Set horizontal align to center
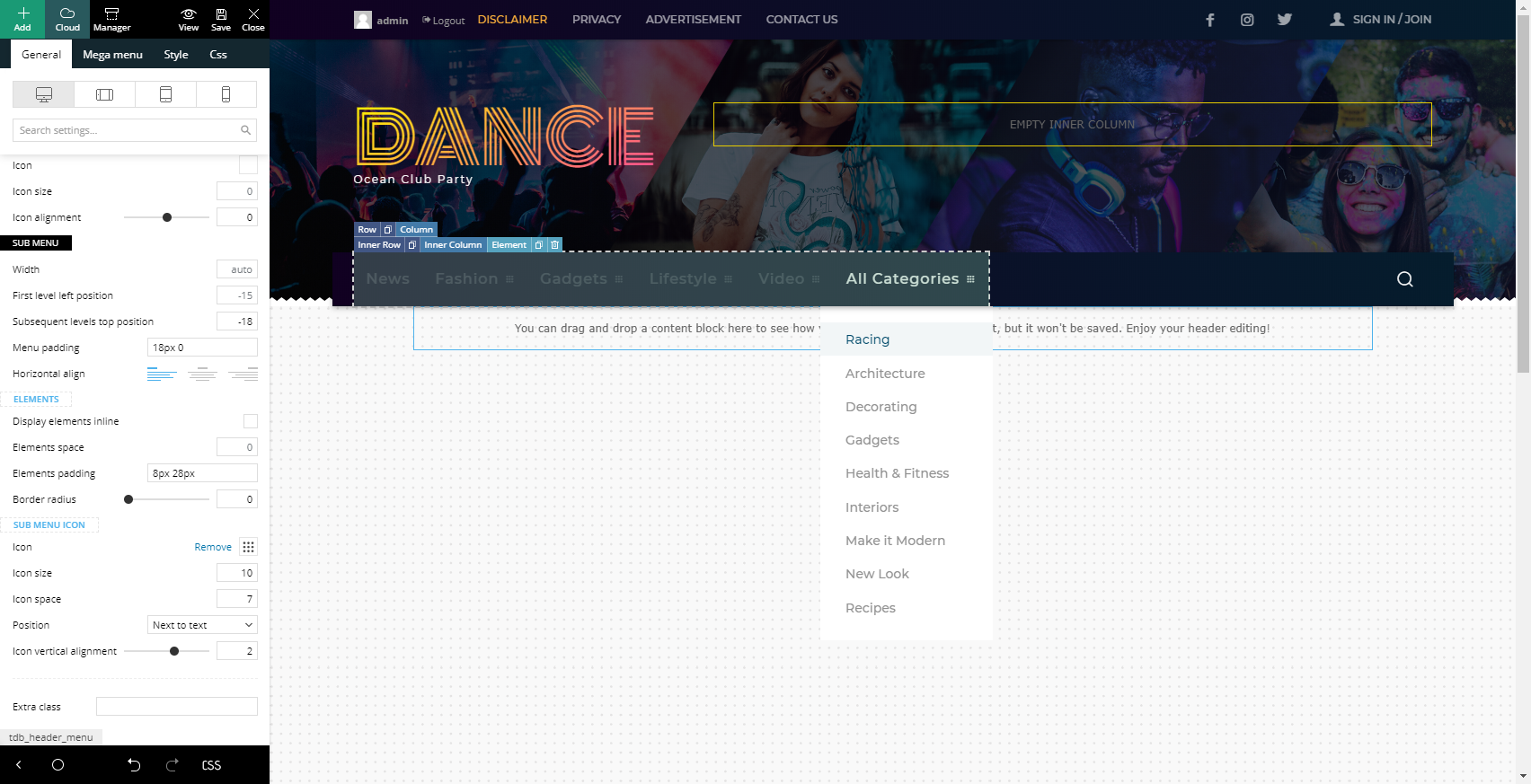Image resolution: width=1531 pixels, height=784 pixels. [202, 374]
